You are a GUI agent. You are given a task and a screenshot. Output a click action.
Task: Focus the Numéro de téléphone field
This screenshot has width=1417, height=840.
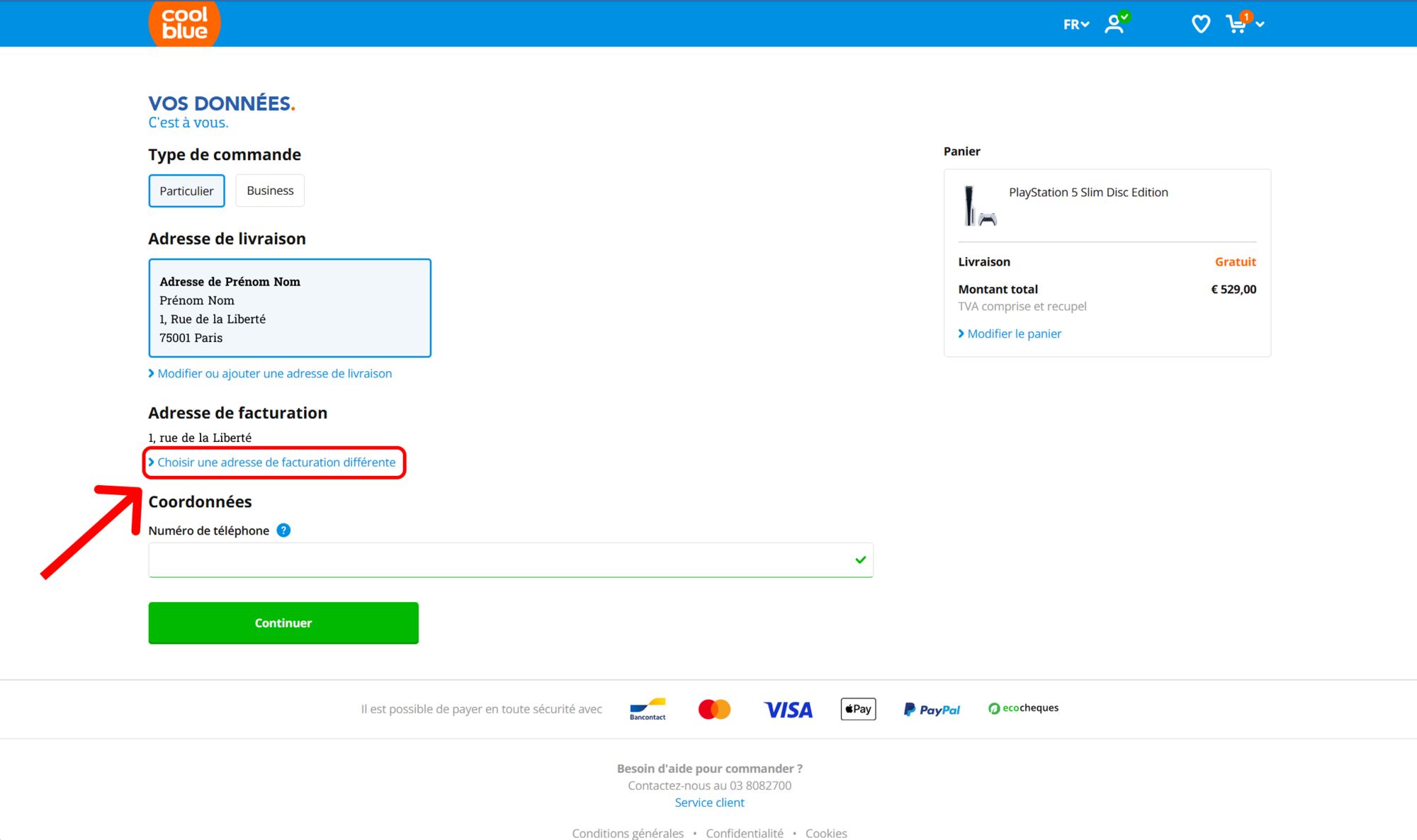[510, 560]
